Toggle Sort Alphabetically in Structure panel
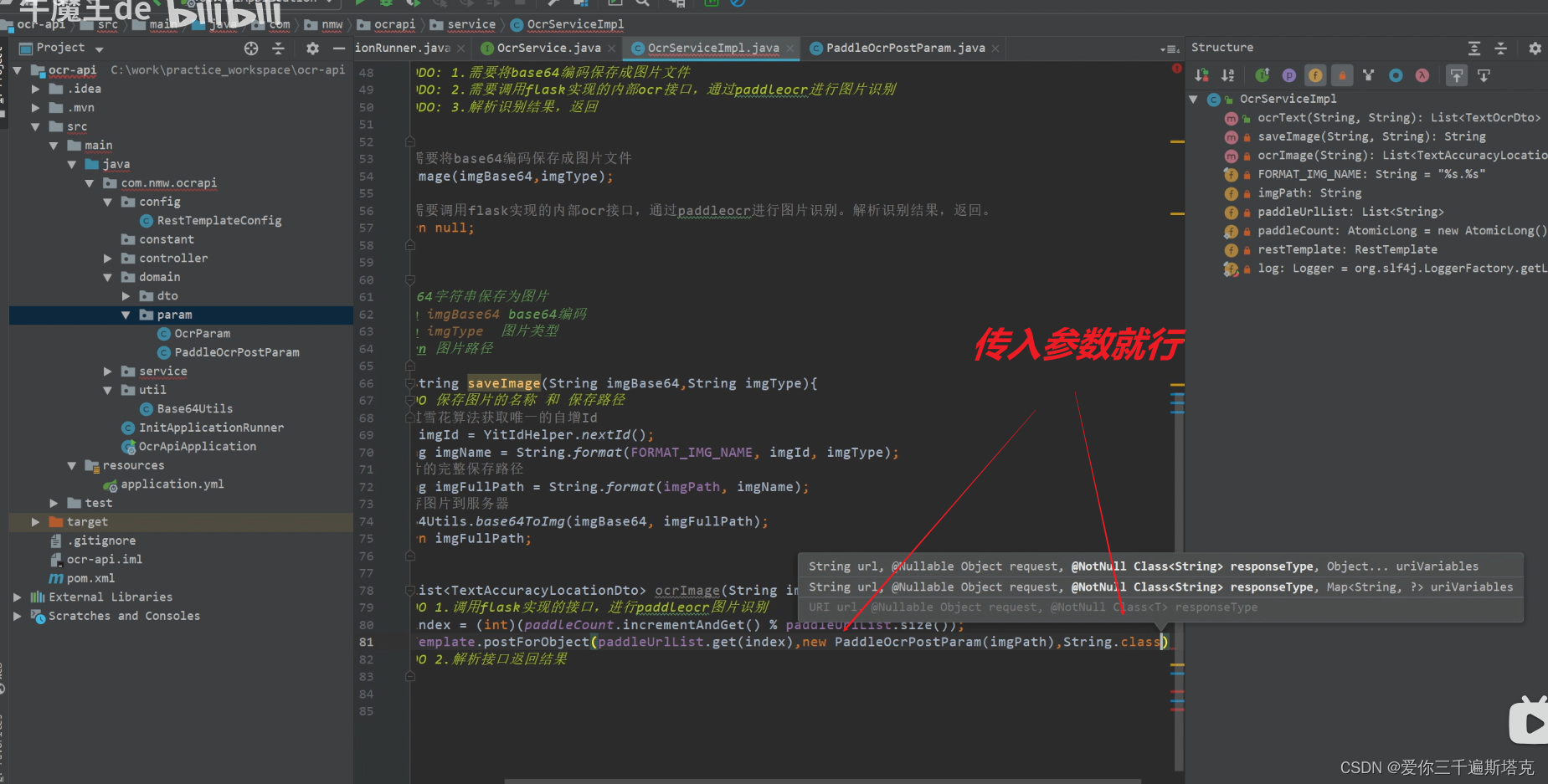Image resolution: width=1548 pixels, height=784 pixels. point(1227,75)
